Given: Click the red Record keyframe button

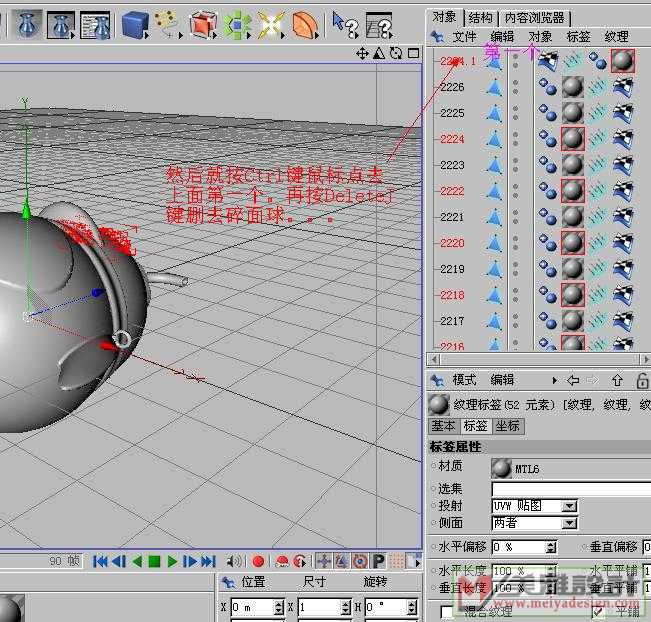Looking at the screenshot, I should point(258,562).
